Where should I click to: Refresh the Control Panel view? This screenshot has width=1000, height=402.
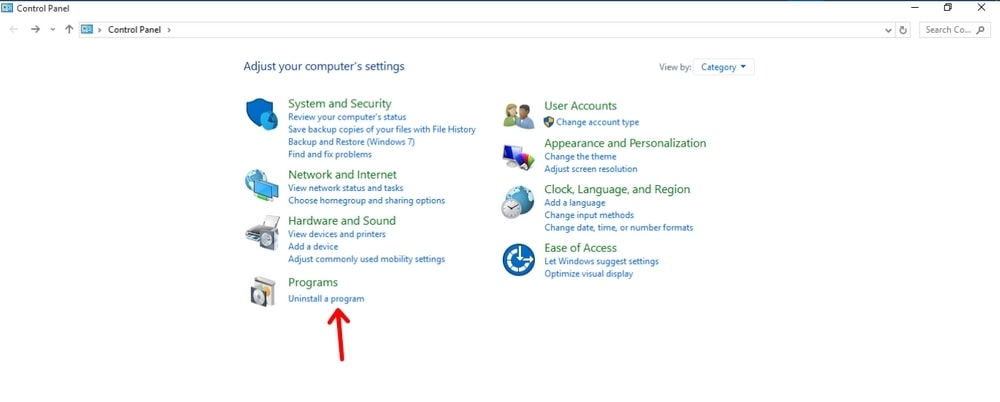pos(903,30)
